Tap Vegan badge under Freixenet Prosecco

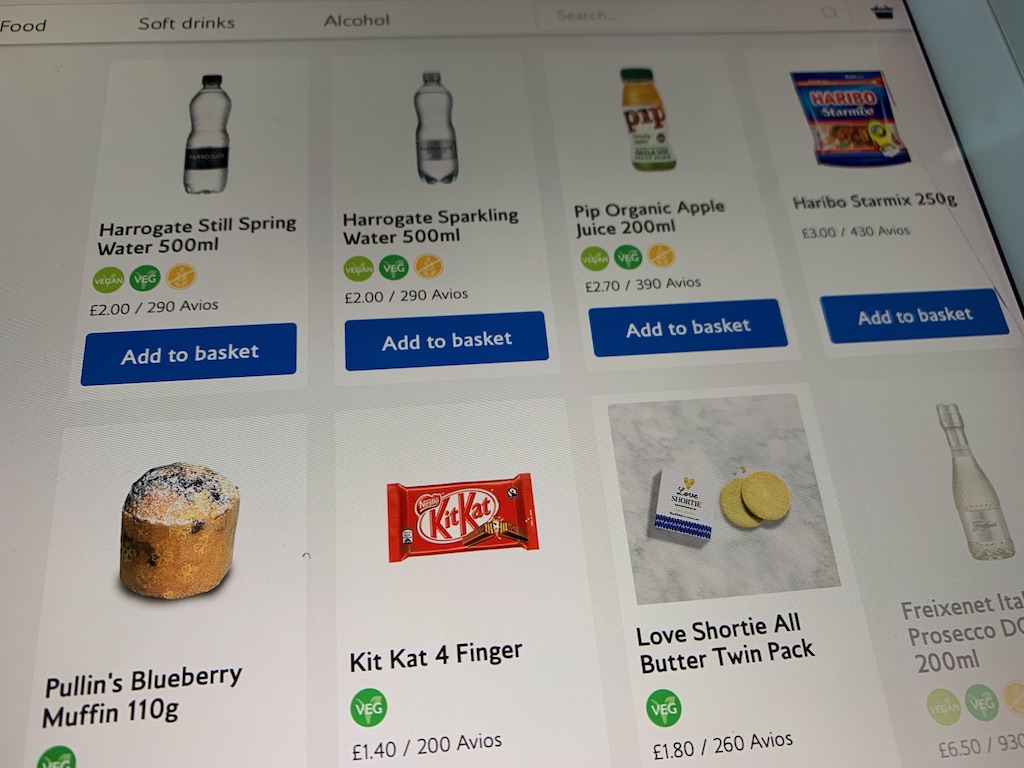pos(944,707)
